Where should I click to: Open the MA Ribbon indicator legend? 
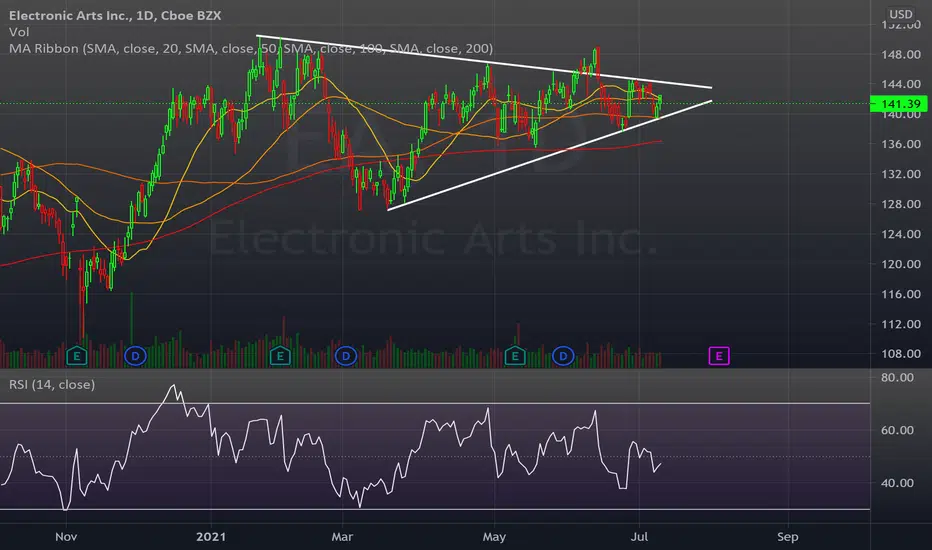(x=251, y=49)
